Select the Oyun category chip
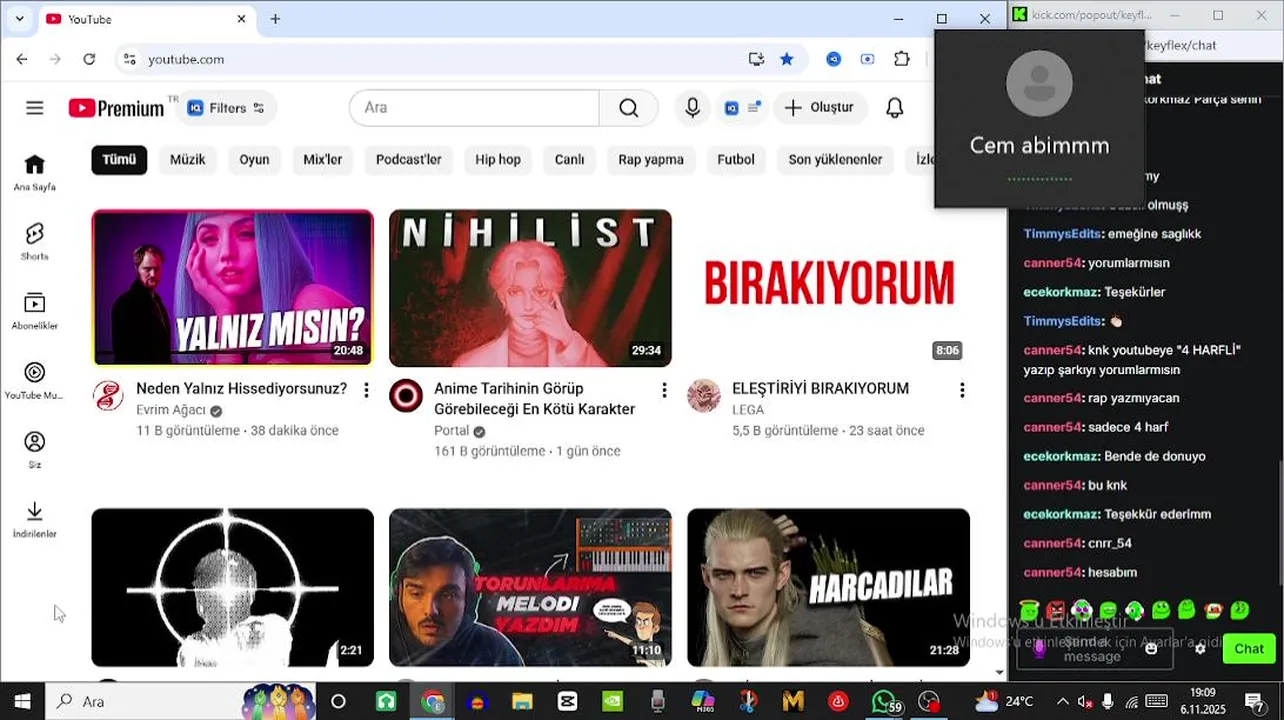Screen dimensions: 1284x720 pyautogui.click(x=254, y=159)
